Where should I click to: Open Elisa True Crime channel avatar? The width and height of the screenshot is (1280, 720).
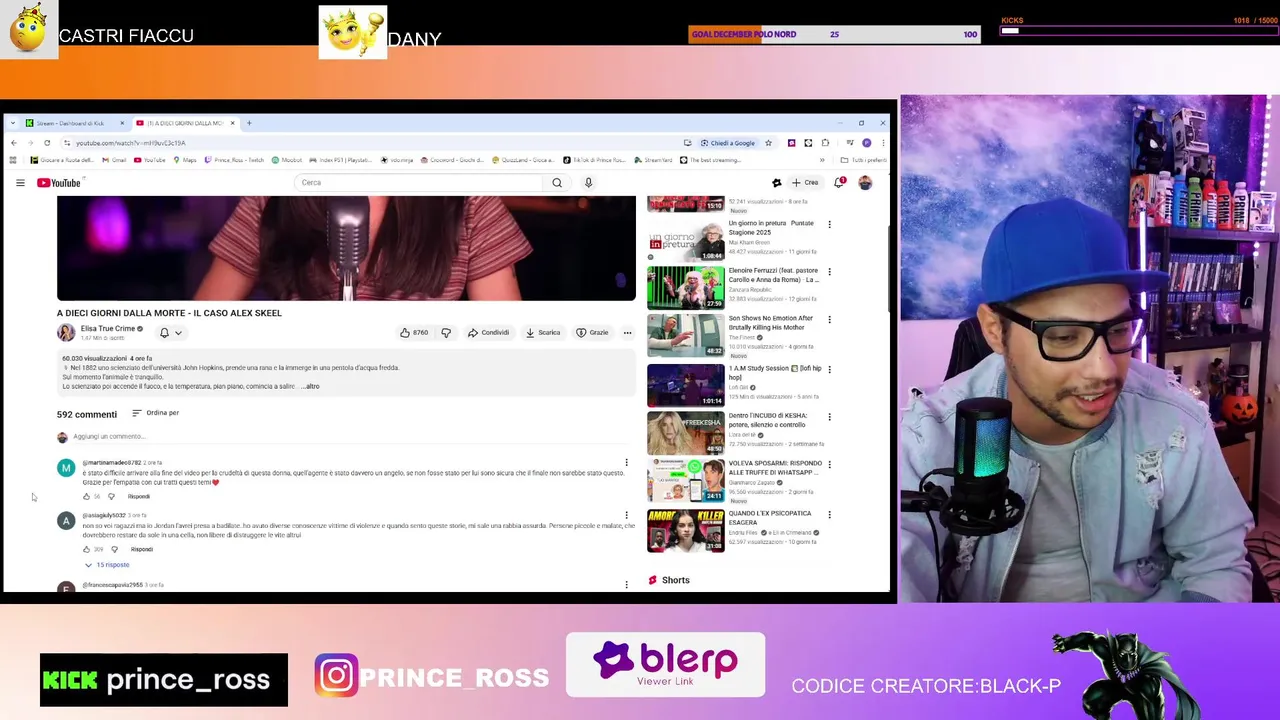(66, 332)
